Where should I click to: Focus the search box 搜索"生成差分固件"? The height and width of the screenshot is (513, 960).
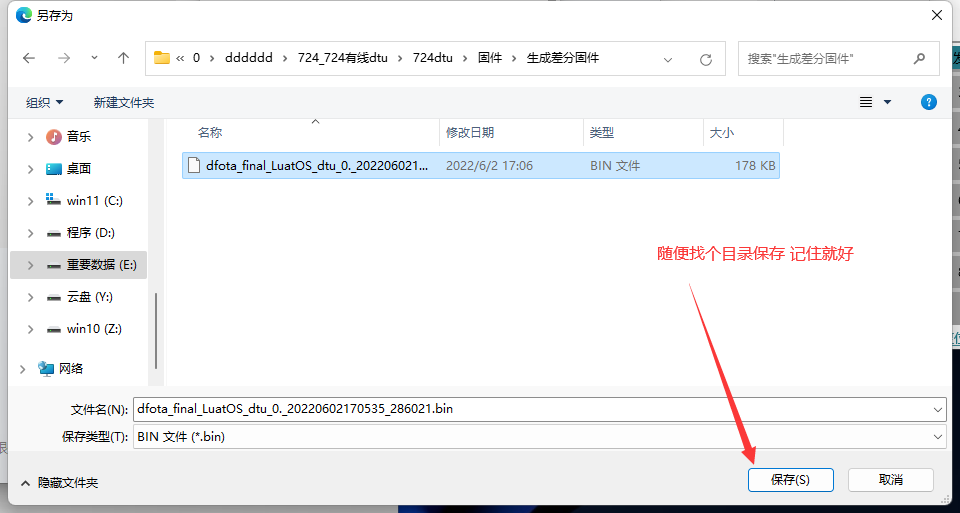click(838, 59)
